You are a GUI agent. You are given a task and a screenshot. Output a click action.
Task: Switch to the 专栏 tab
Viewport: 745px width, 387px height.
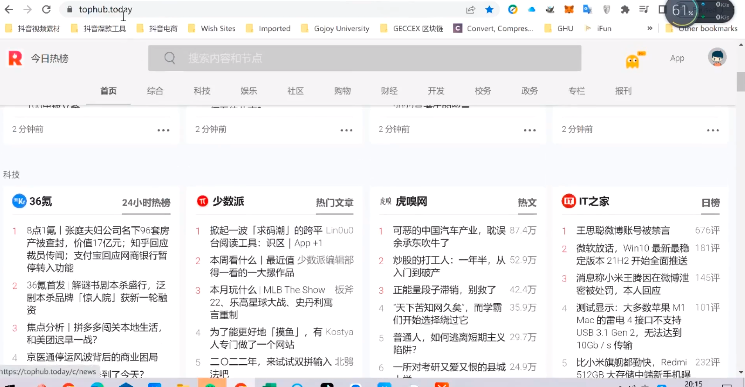(x=576, y=91)
